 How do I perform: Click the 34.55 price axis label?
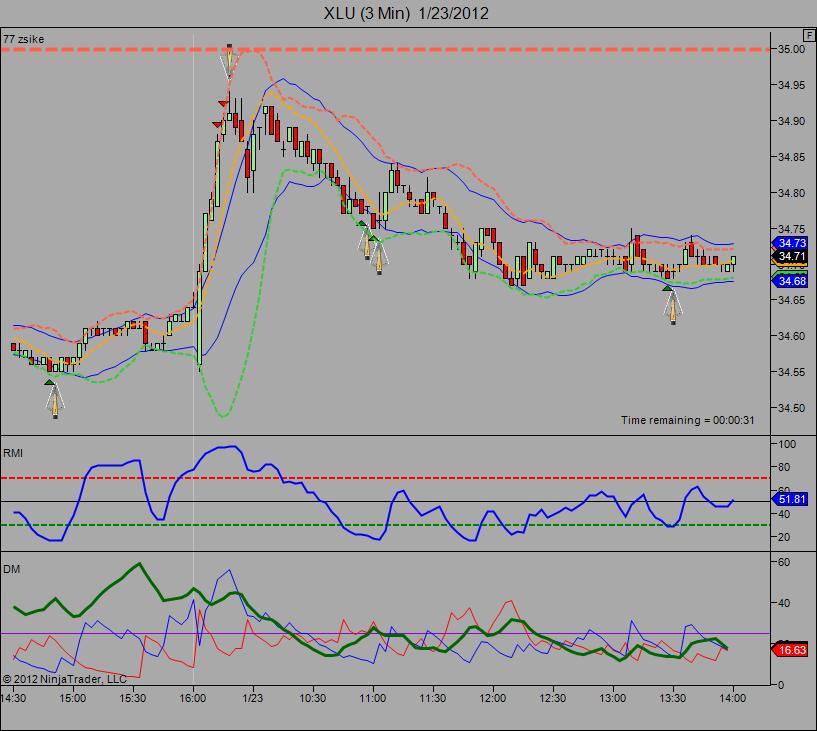[x=791, y=372]
